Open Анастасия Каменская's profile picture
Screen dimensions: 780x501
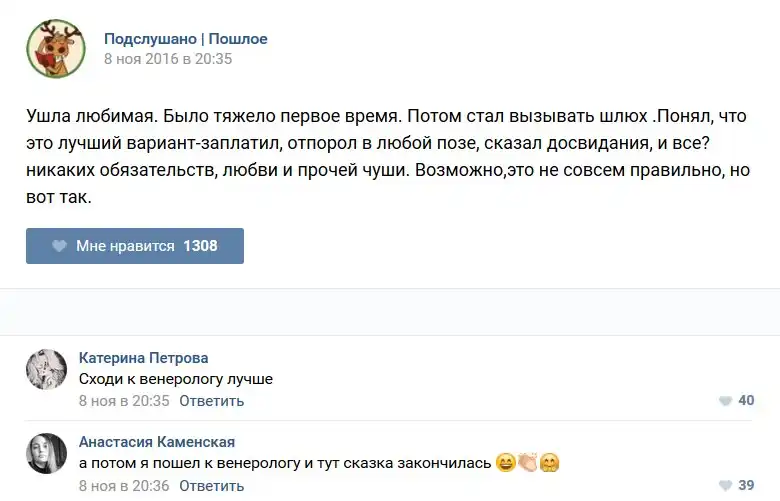[46, 454]
